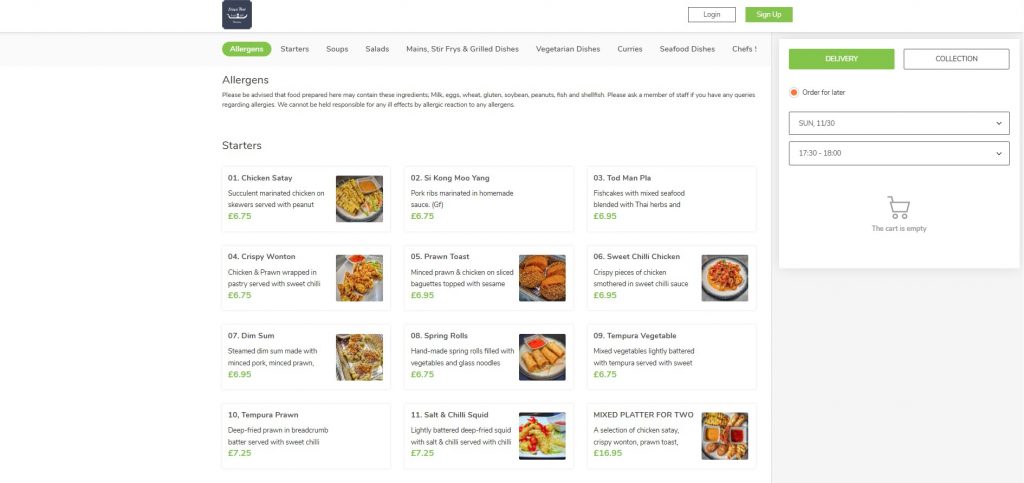Image resolution: width=1024 pixels, height=483 pixels.
Task: Click the empty shopping cart icon
Action: point(898,208)
